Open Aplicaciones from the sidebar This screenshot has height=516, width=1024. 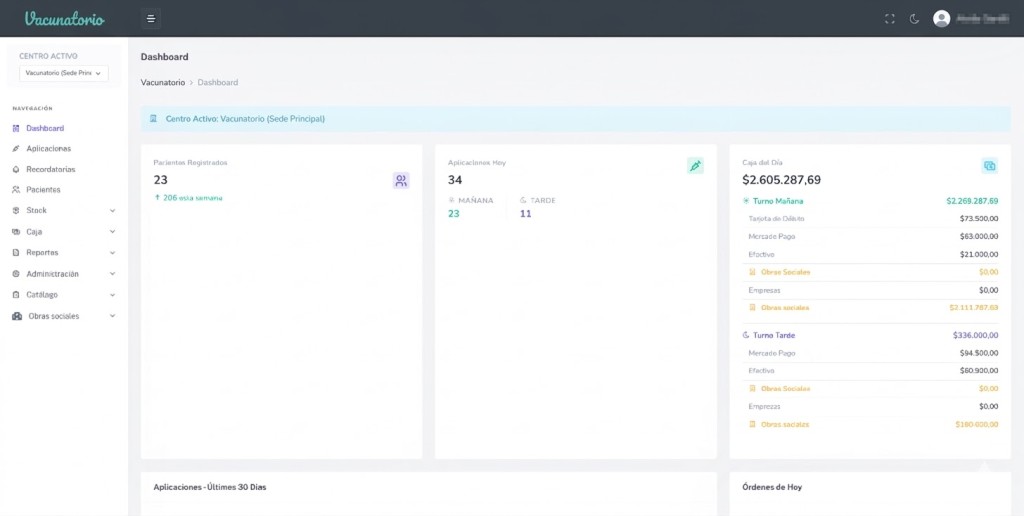tap(49, 148)
